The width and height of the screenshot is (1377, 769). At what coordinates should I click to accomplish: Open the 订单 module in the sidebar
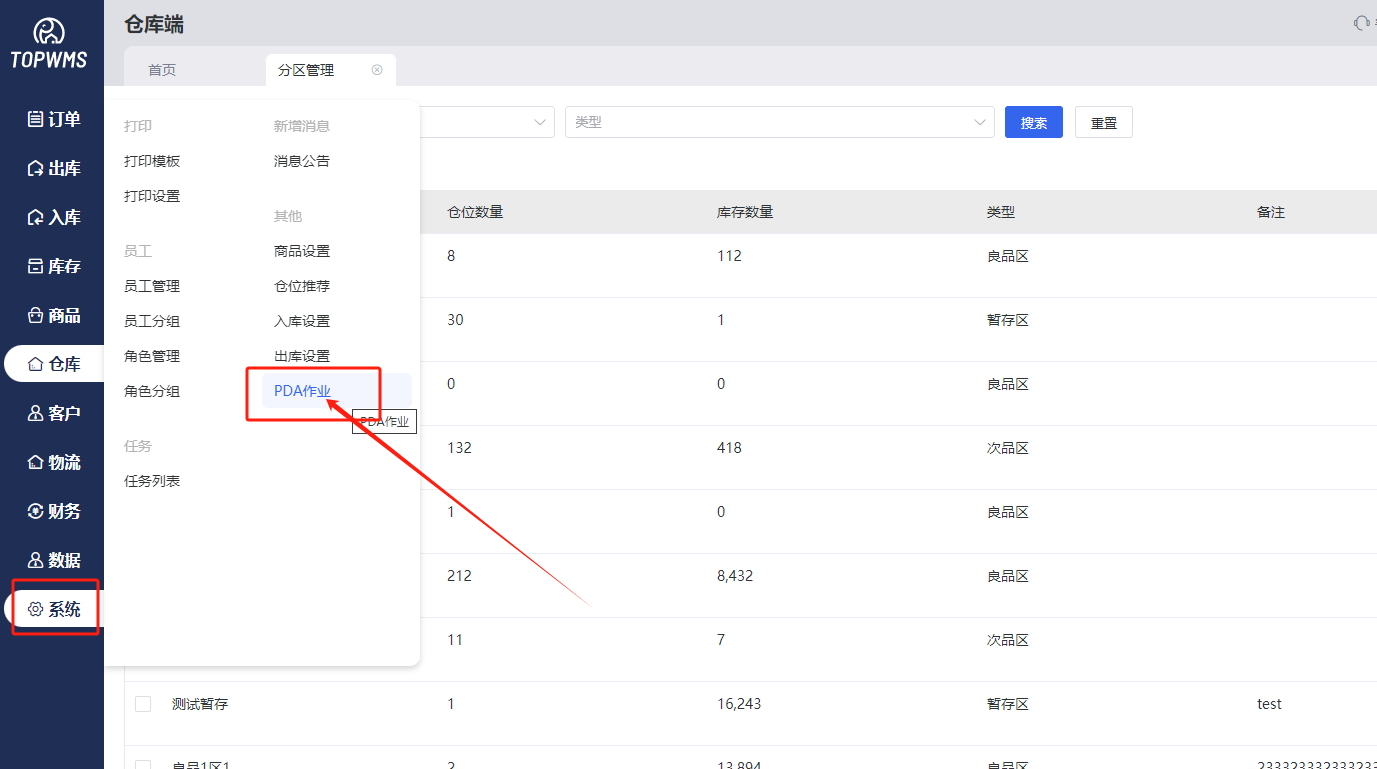(54, 119)
